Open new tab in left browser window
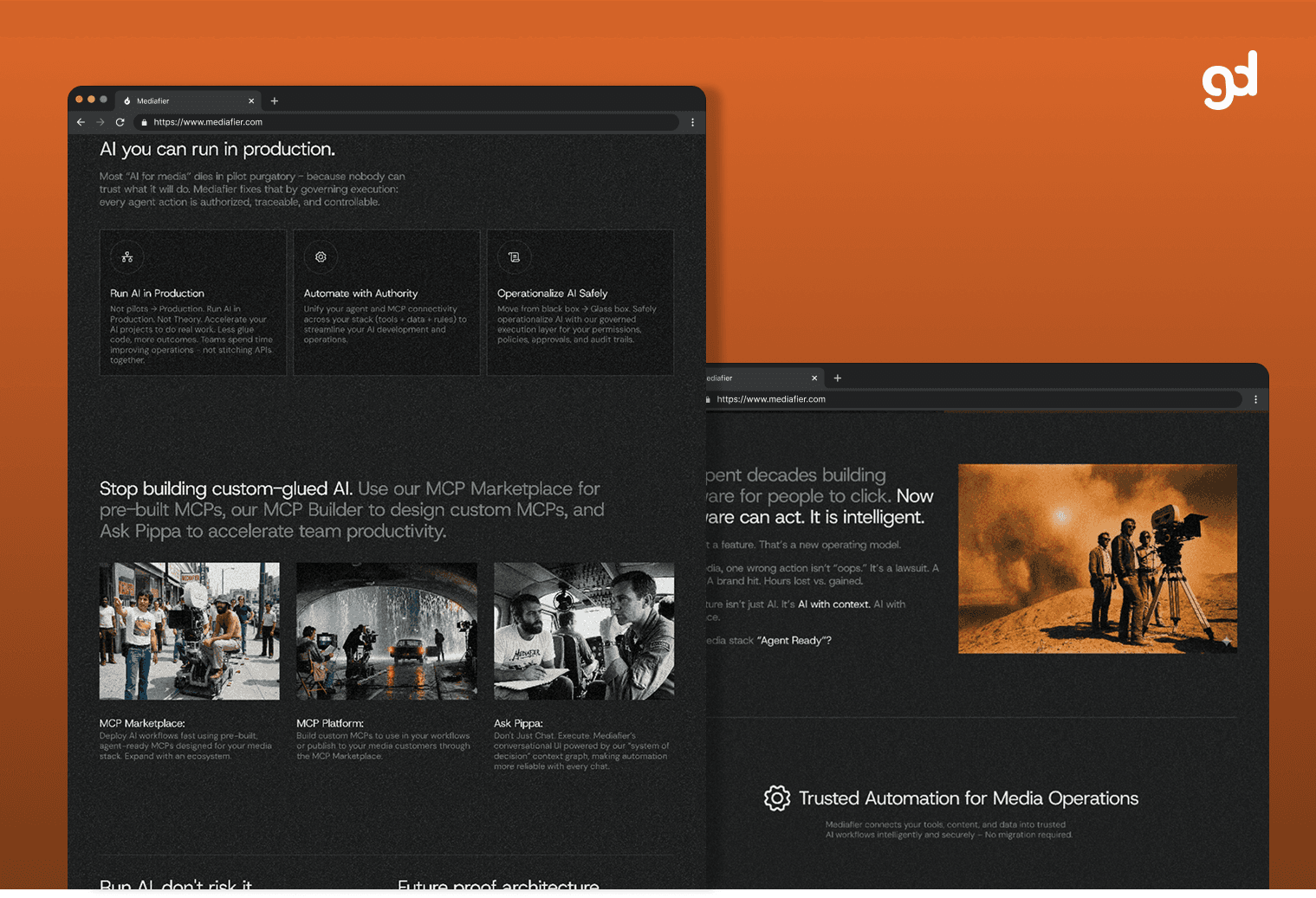Screen dimensions: 1316x898 [275, 100]
